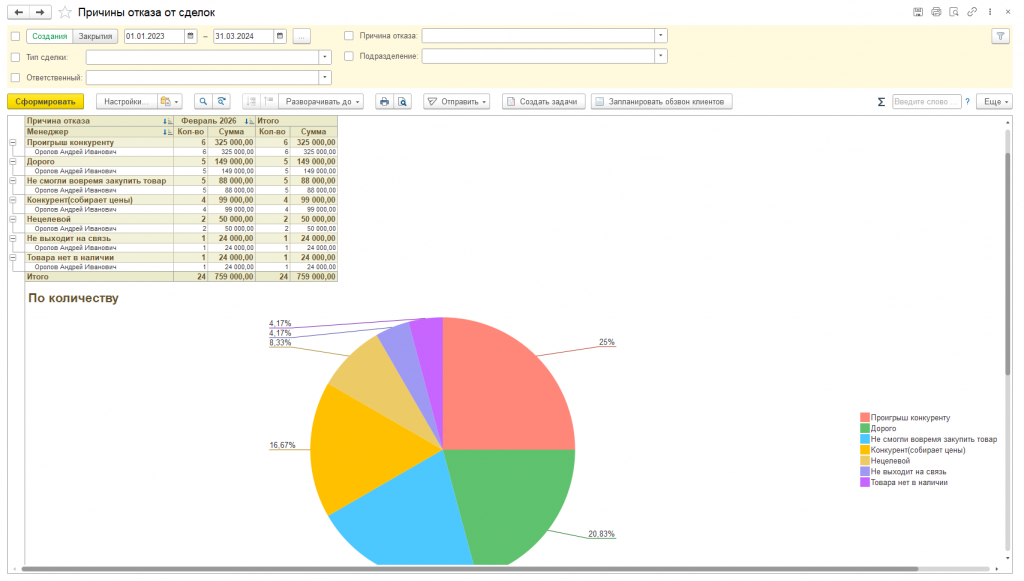The width and height of the screenshot is (1024, 581).
Task: Switch date mode to Закрытия
Action: pos(95,37)
